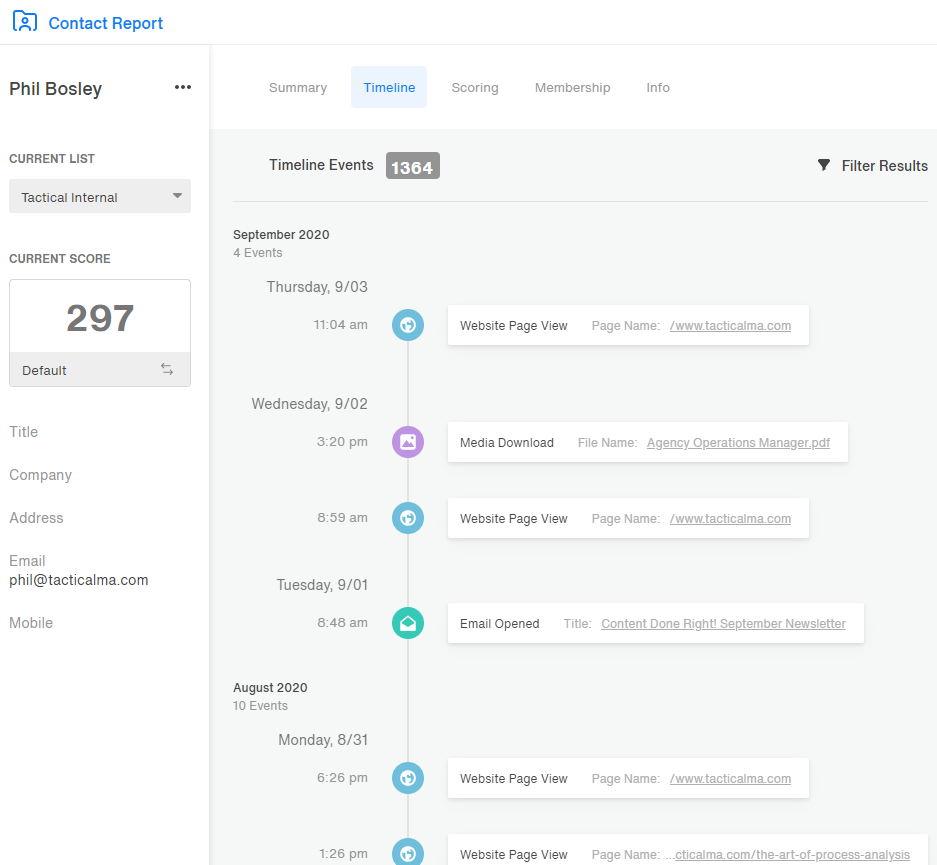Click the Wednesday, 9/02 date heading
This screenshot has width=937, height=865.
coord(310,404)
